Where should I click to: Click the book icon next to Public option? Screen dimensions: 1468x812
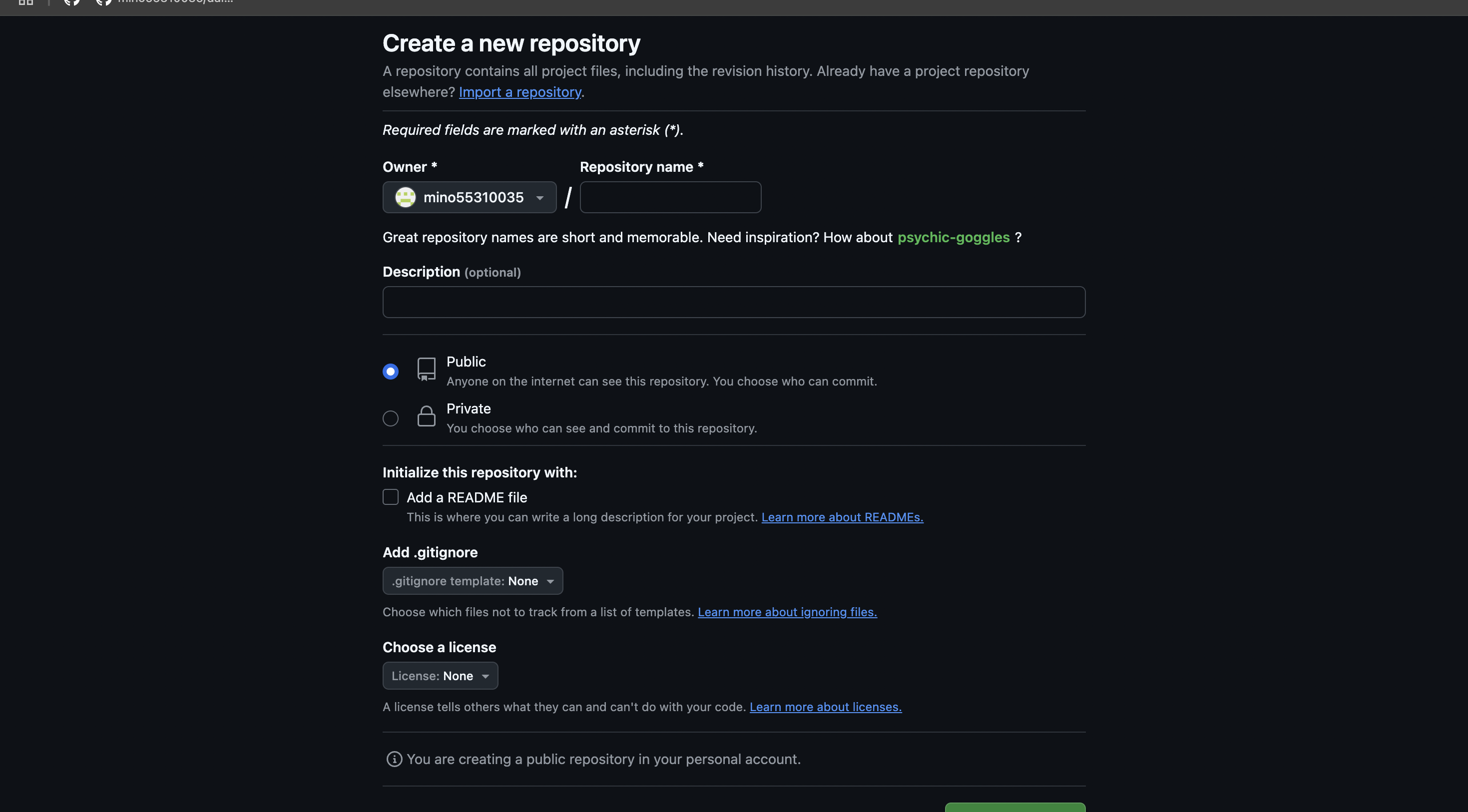pyautogui.click(x=426, y=369)
